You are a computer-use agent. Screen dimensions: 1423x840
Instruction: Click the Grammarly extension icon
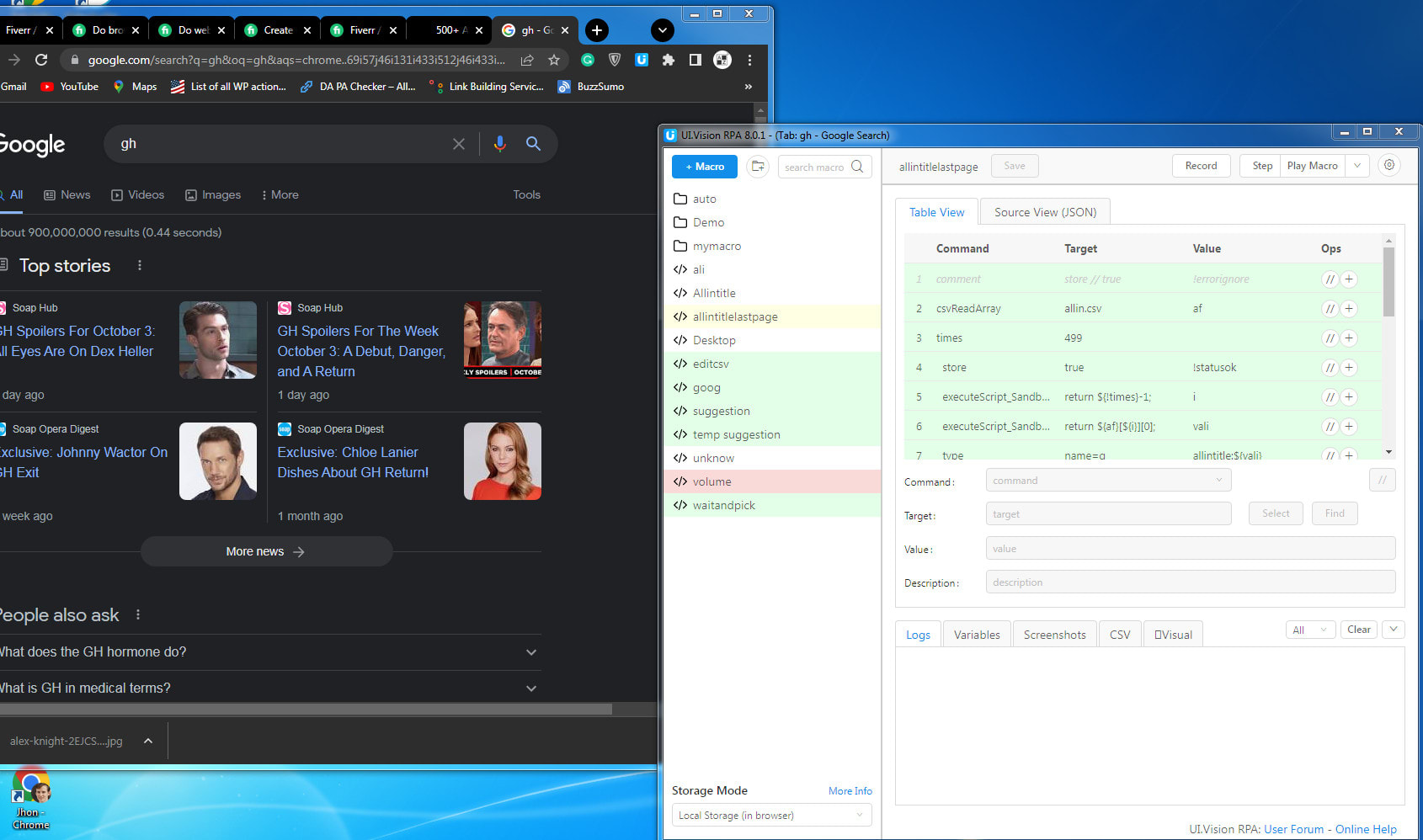pos(587,60)
